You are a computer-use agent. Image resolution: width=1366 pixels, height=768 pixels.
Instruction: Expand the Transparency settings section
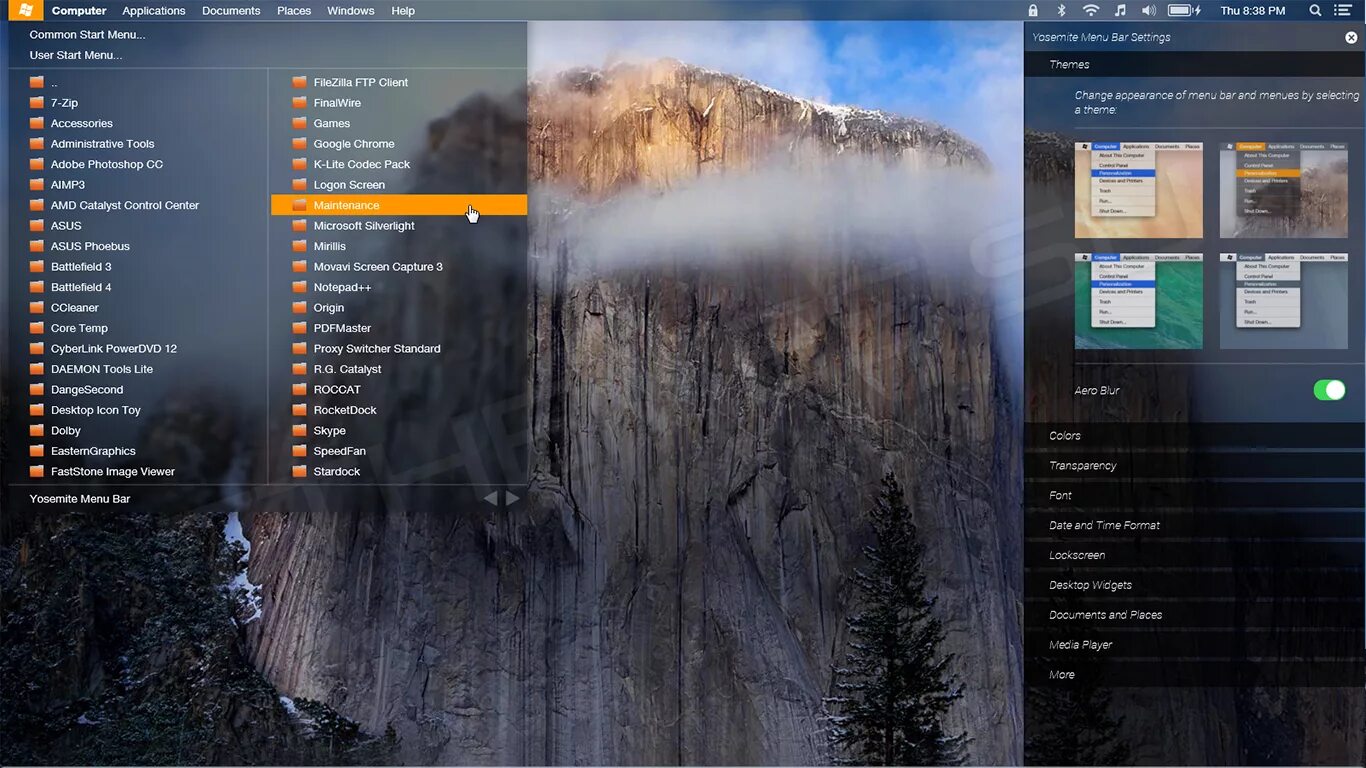[1195, 466]
